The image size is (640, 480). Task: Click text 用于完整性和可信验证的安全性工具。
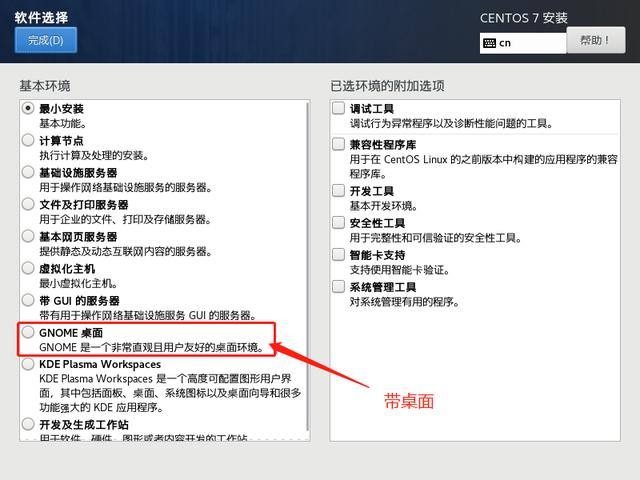(x=436, y=238)
